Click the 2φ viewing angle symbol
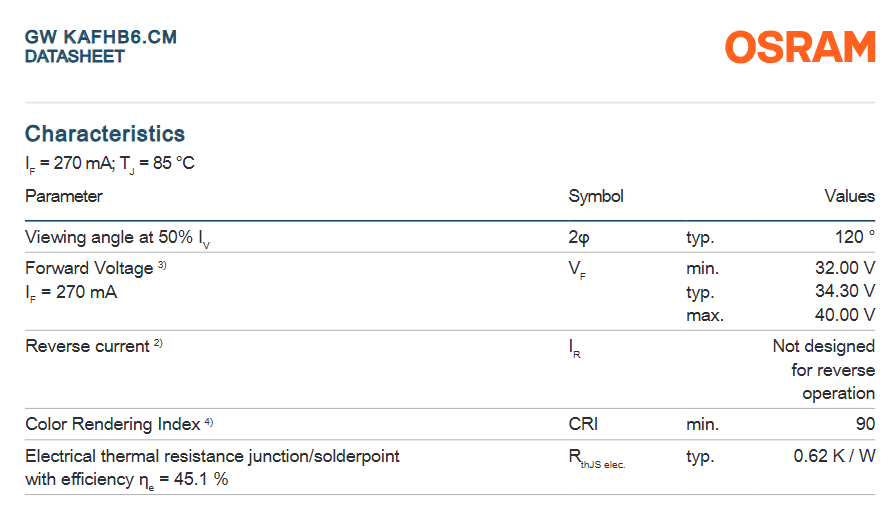 point(579,238)
